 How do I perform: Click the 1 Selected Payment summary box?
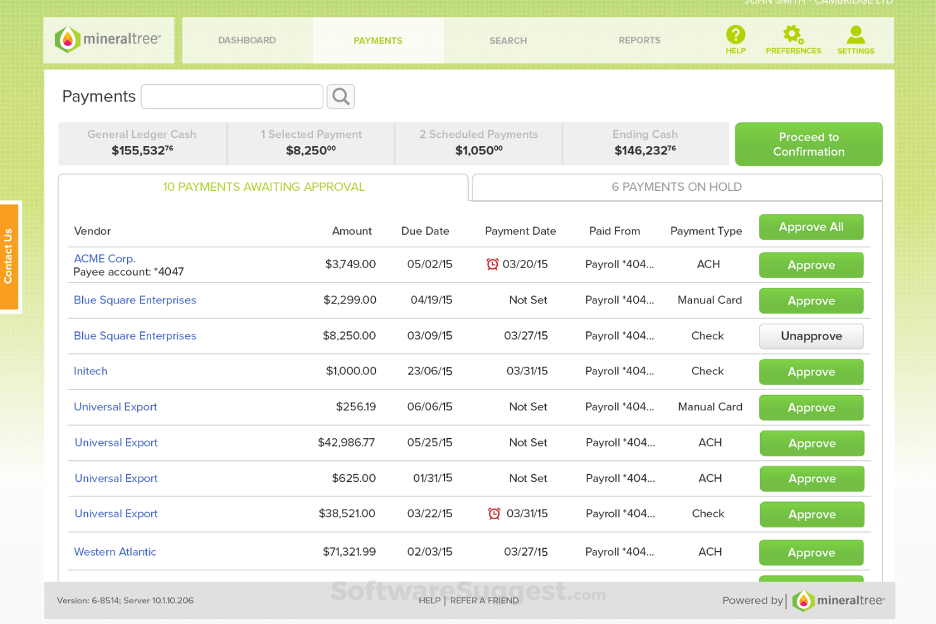point(310,143)
